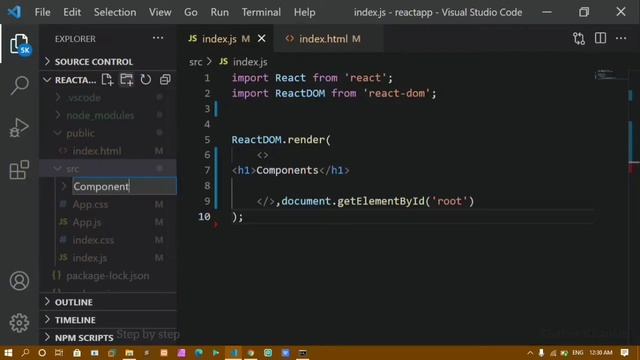
Task: Click the microphone icon in the system tray
Action: pos(541,353)
